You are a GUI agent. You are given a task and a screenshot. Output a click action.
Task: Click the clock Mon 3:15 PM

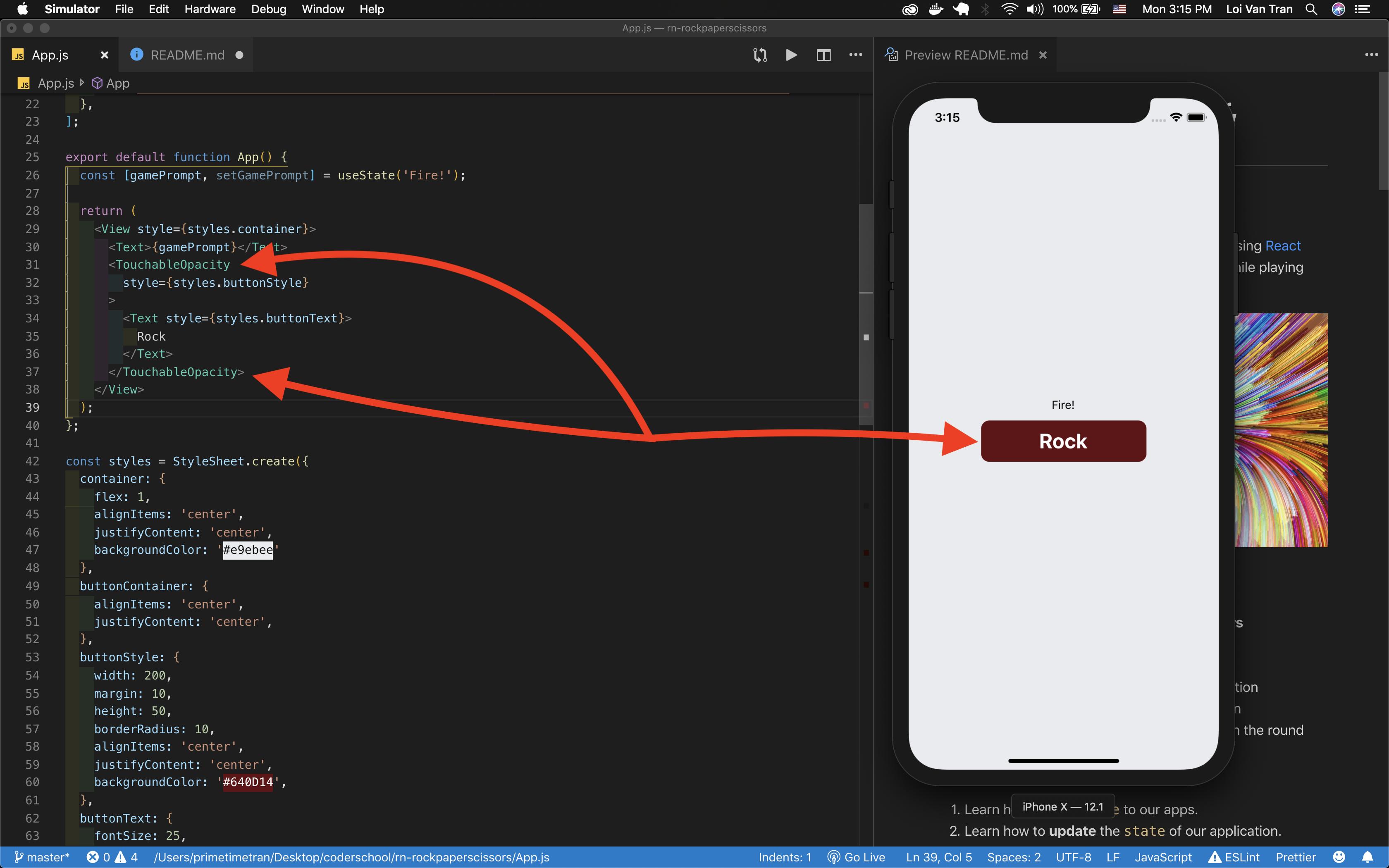tap(1177, 9)
